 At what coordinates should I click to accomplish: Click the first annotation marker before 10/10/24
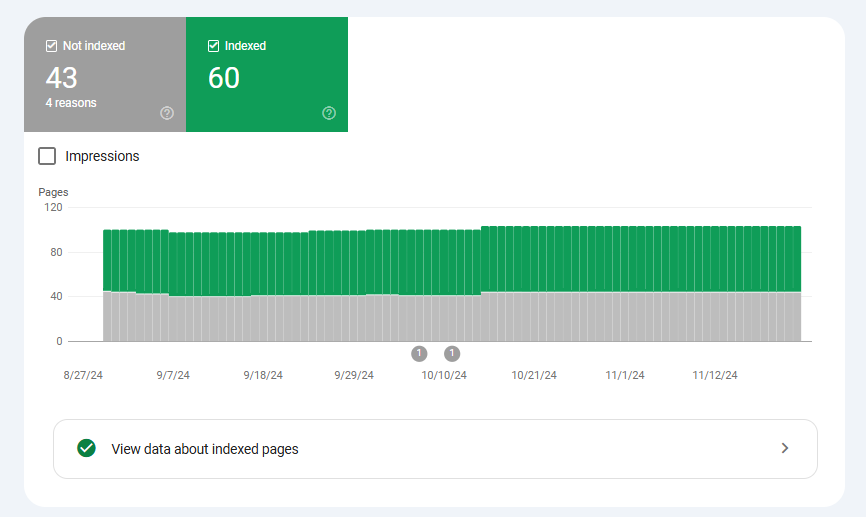point(419,354)
